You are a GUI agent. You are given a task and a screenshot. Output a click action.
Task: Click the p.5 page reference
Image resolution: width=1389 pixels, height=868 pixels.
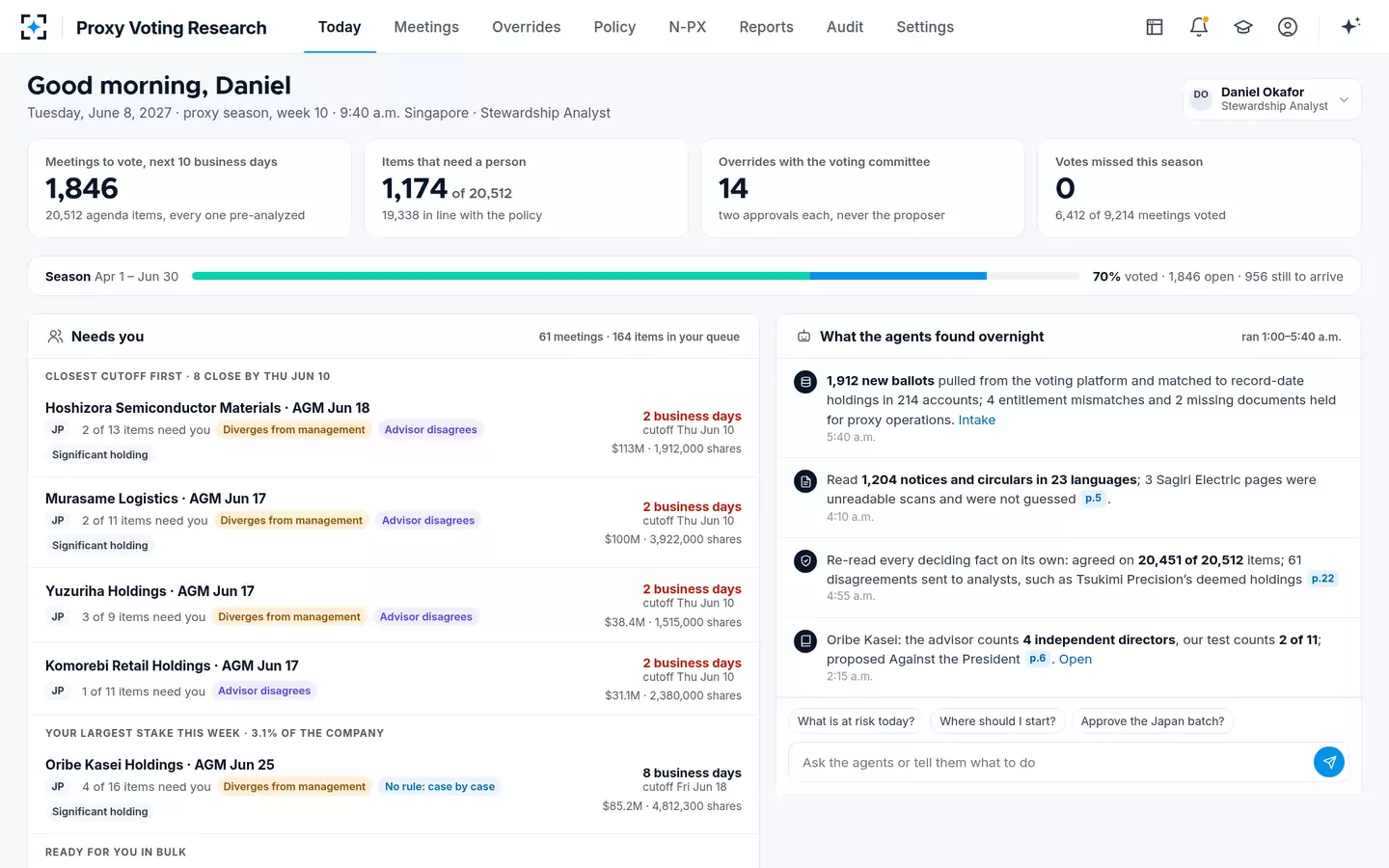(x=1093, y=499)
